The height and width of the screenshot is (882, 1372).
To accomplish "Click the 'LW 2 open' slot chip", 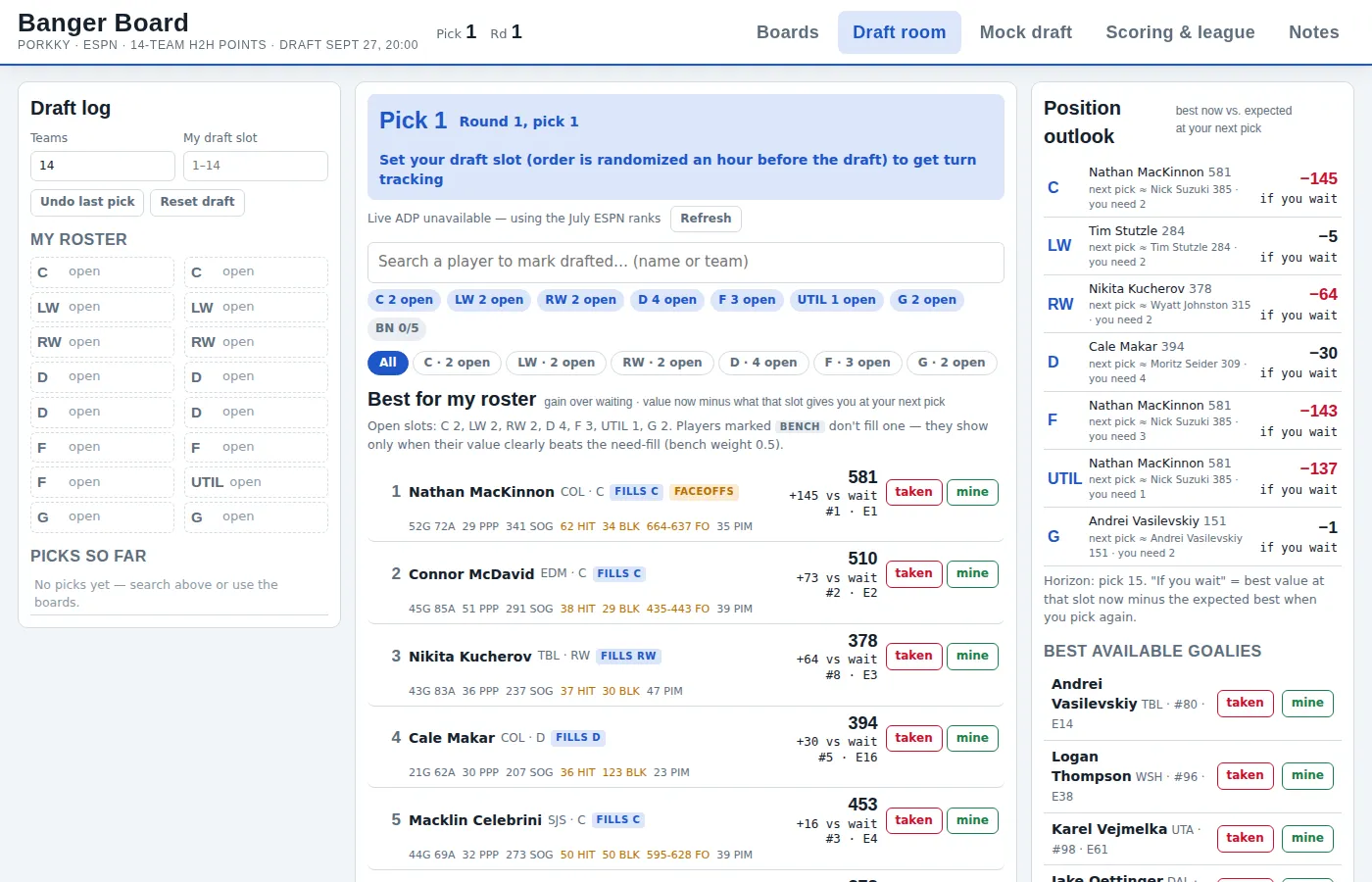I will coord(489,300).
